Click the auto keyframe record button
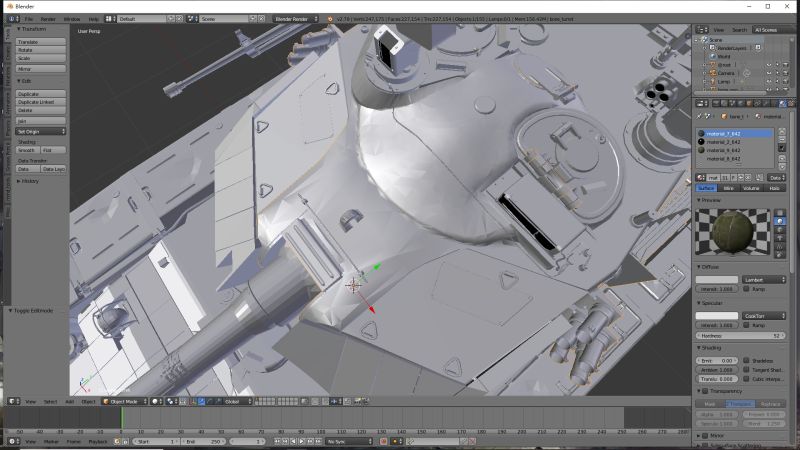Image resolution: width=800 pixels, height=450 pixels. pyautogui.click(x=383, y=441)
